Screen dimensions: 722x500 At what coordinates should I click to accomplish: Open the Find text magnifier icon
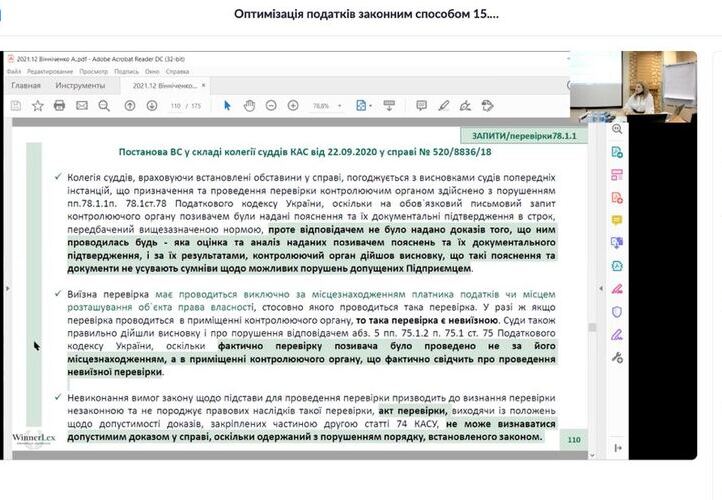(x=104, y=106)
